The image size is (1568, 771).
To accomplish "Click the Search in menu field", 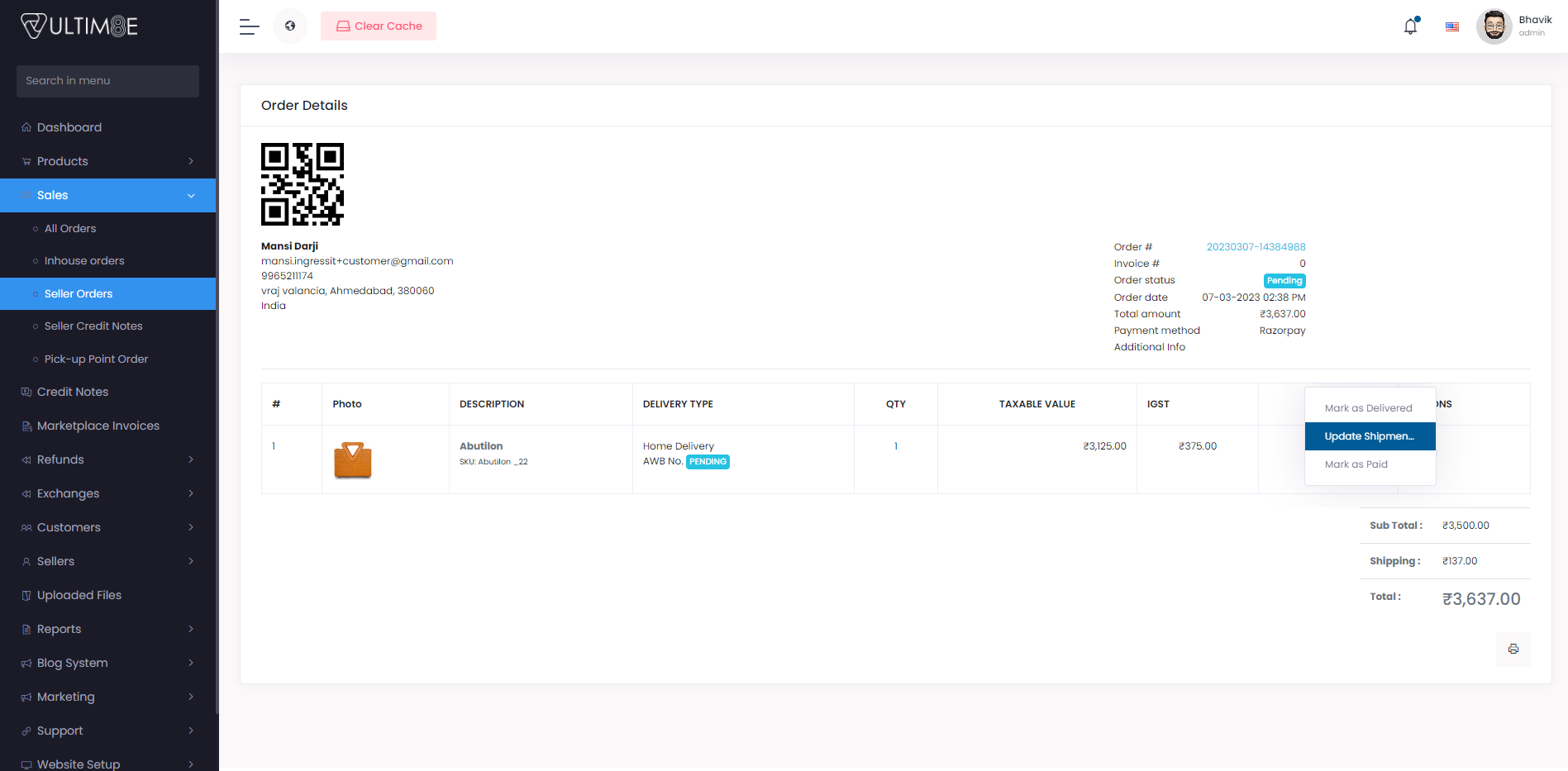I will pos(107,81).
